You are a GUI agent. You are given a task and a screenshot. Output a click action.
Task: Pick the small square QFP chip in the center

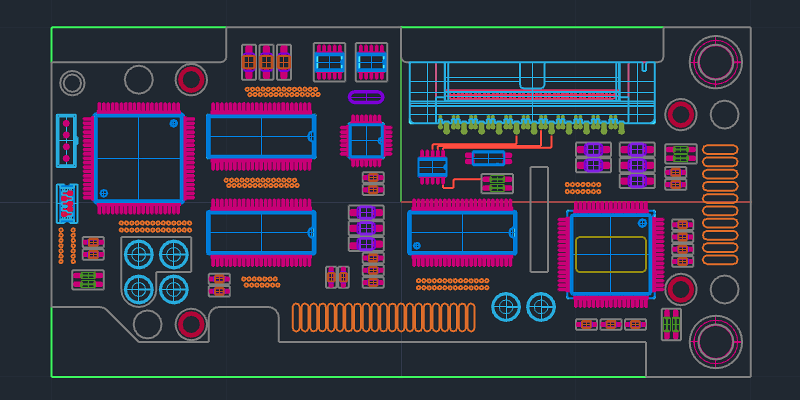366,140
